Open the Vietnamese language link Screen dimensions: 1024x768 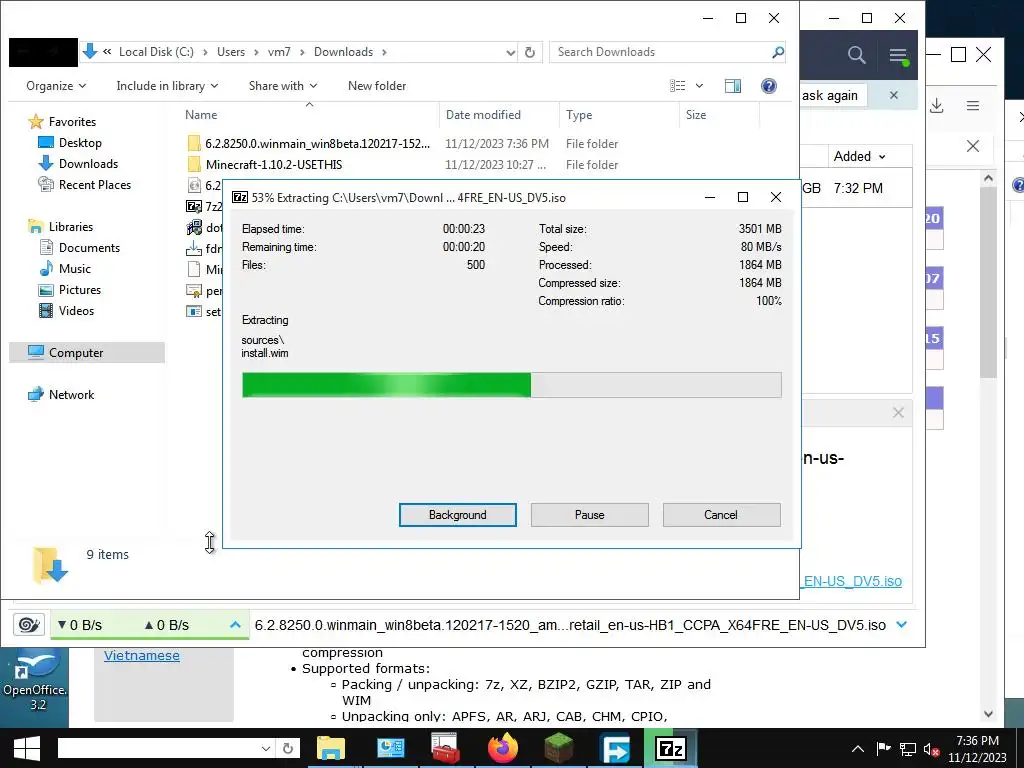[x=142, y=656]
